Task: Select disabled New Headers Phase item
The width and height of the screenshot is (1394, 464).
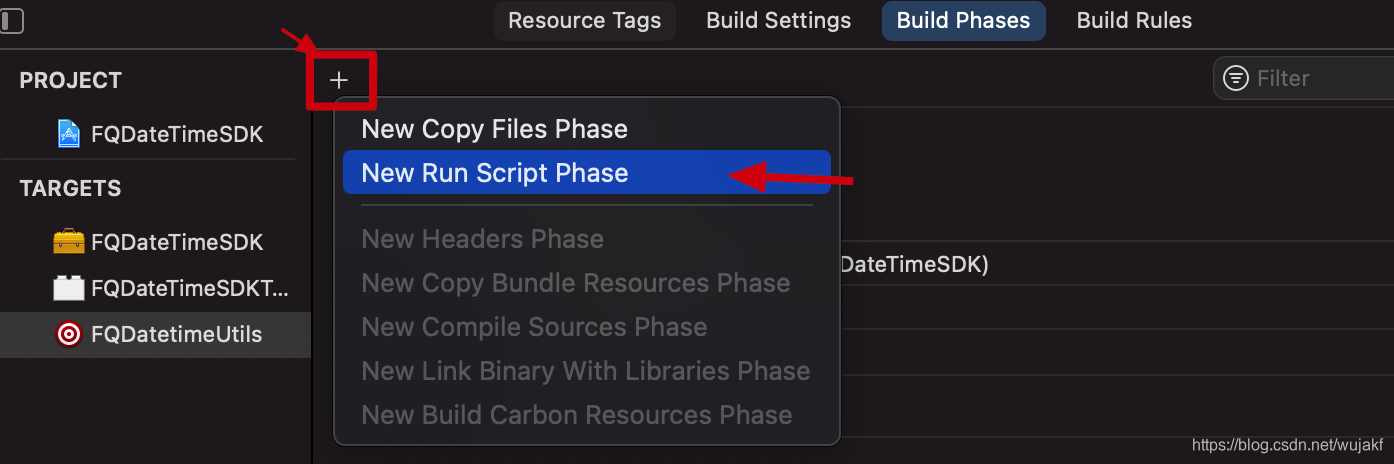Action: (x=586, y=239)
